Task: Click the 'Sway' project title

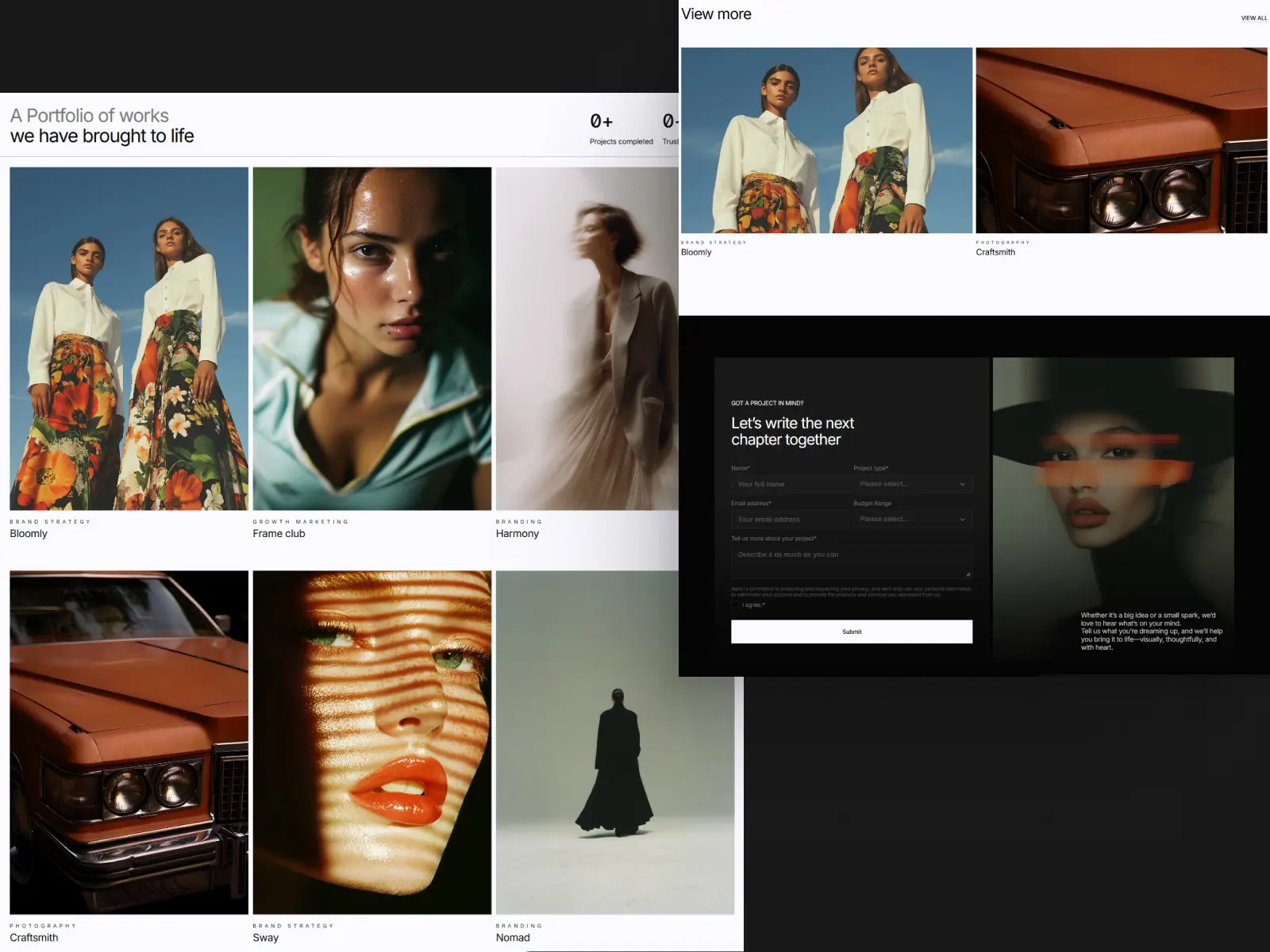Action: (x=266, y=938)
